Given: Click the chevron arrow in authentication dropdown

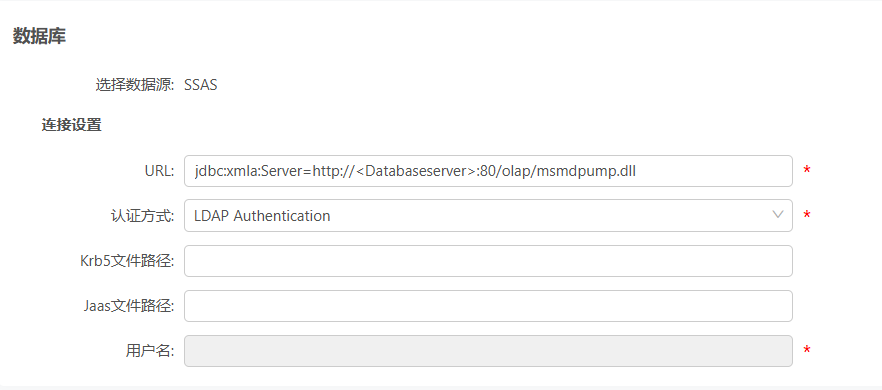Looking at the screenshot, I should point(778,214).
